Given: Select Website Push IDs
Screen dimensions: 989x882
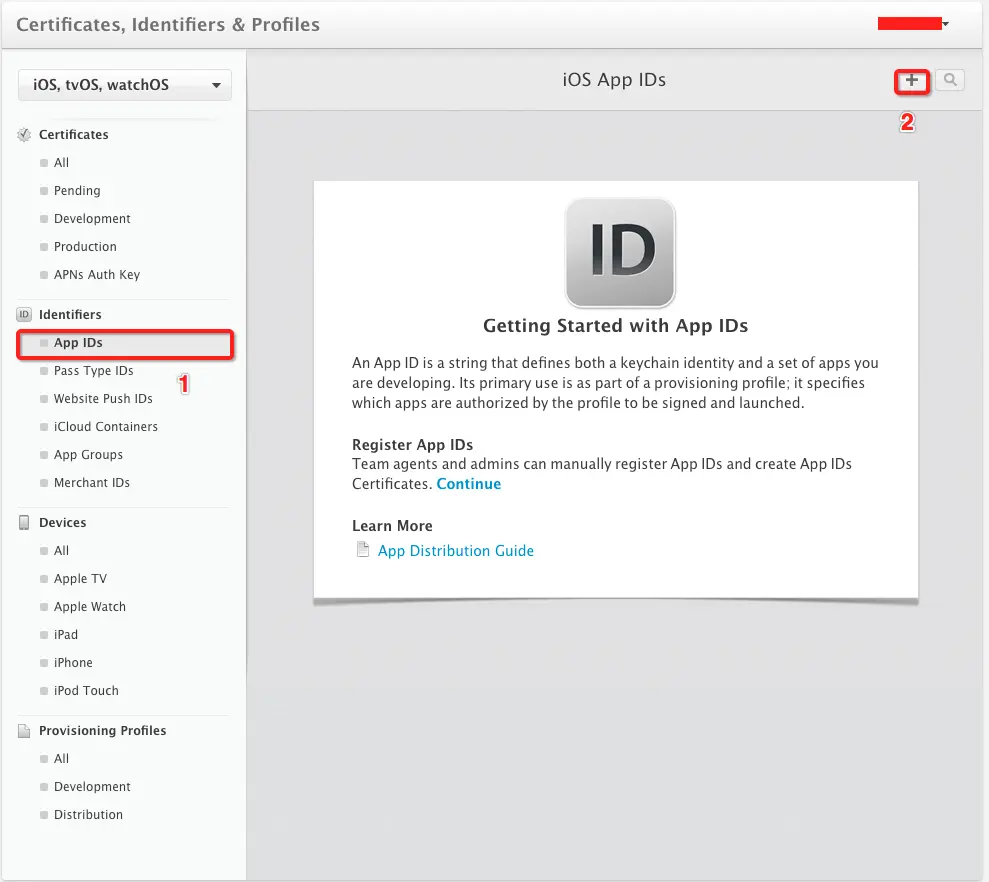Looking at the screenshot, I should [x=103, y=399].
